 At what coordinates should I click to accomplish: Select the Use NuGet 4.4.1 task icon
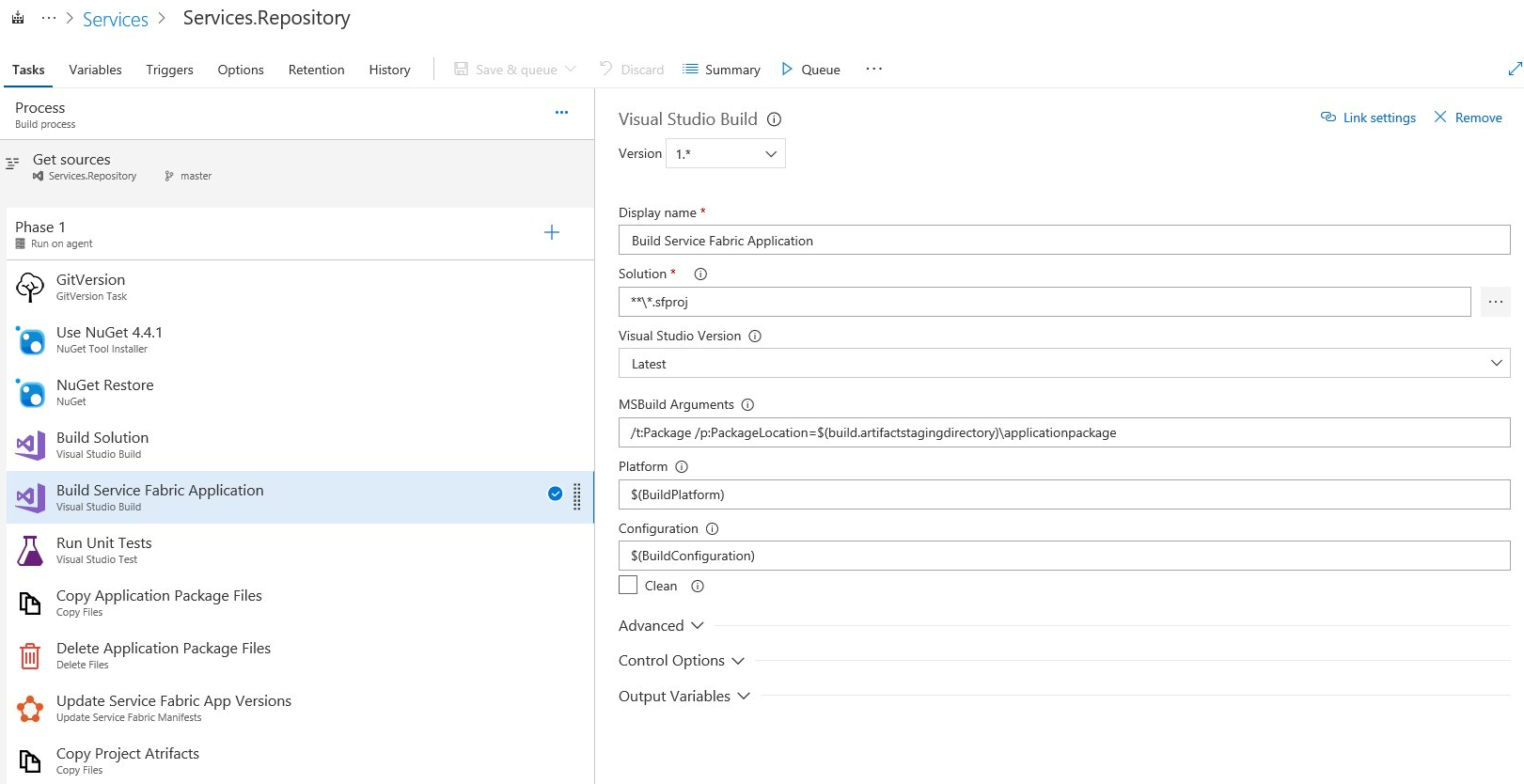30,340
